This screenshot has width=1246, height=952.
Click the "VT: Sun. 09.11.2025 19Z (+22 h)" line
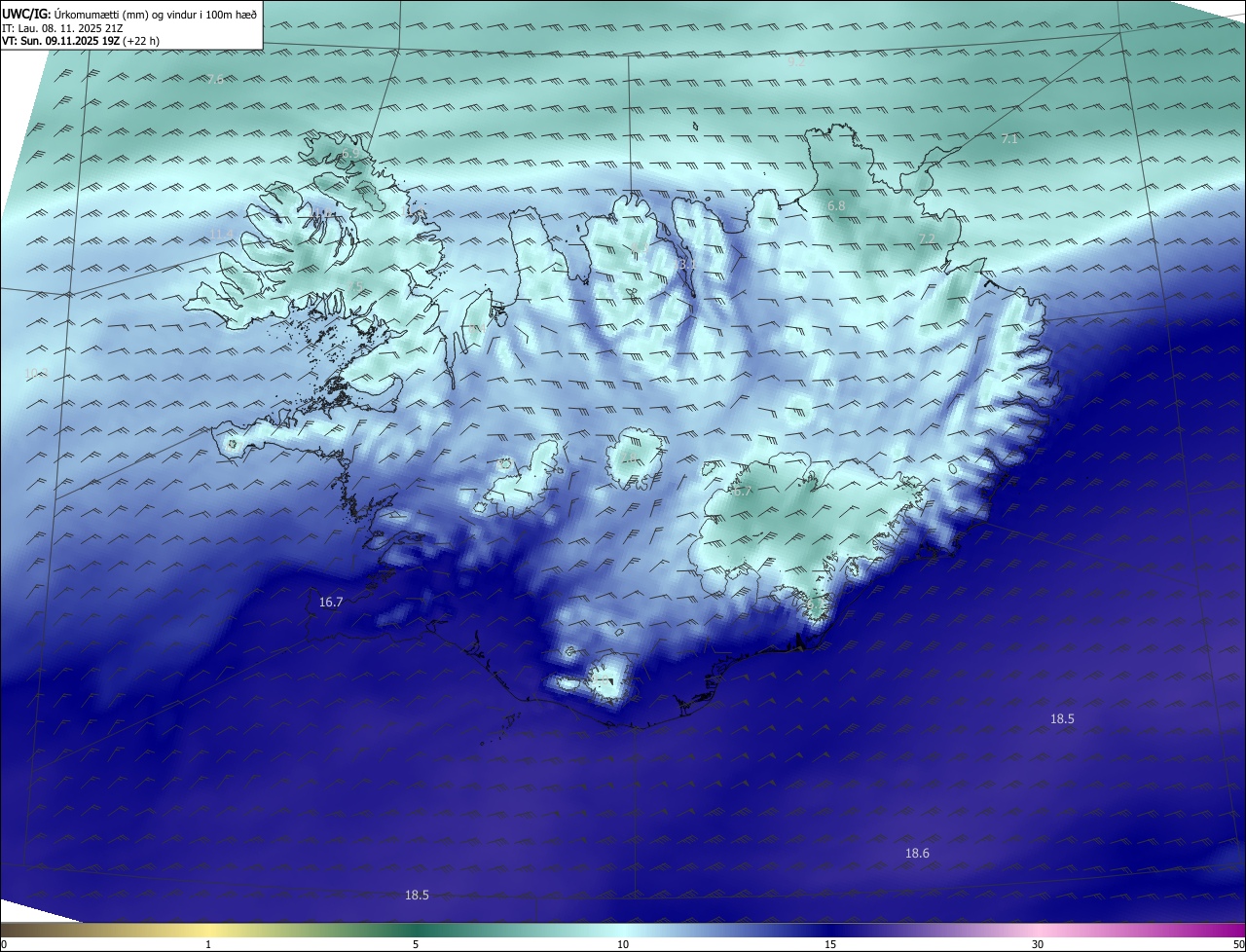[x=79, y=42]
